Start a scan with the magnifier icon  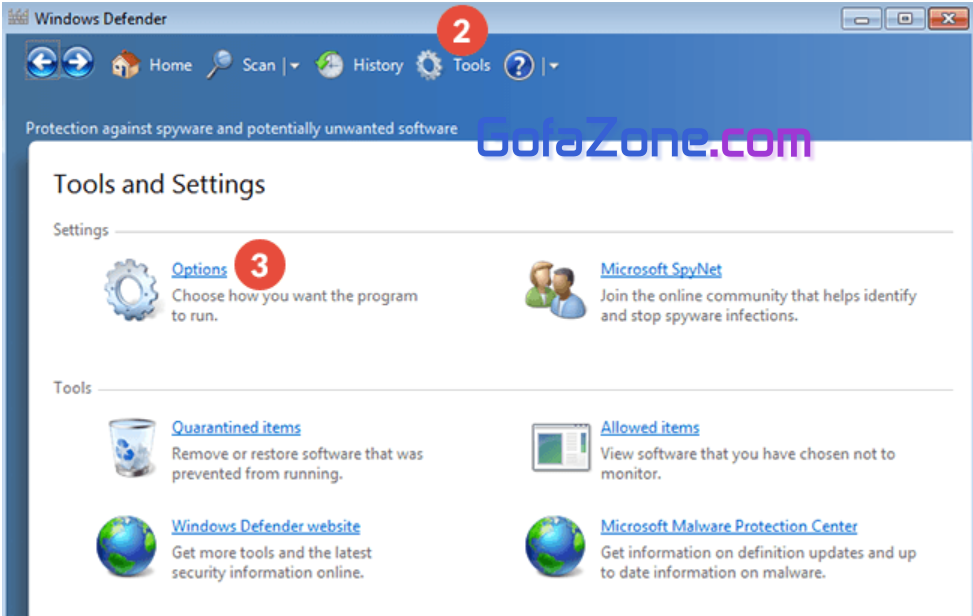point(220,65)
